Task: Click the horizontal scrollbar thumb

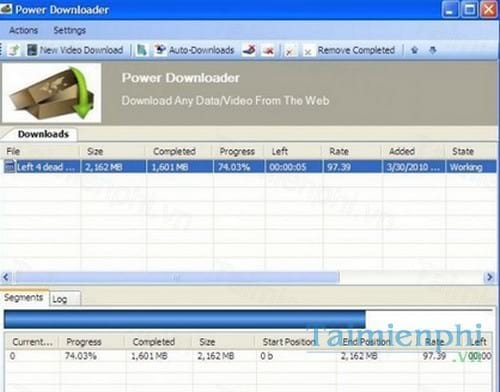Action: 177,277
